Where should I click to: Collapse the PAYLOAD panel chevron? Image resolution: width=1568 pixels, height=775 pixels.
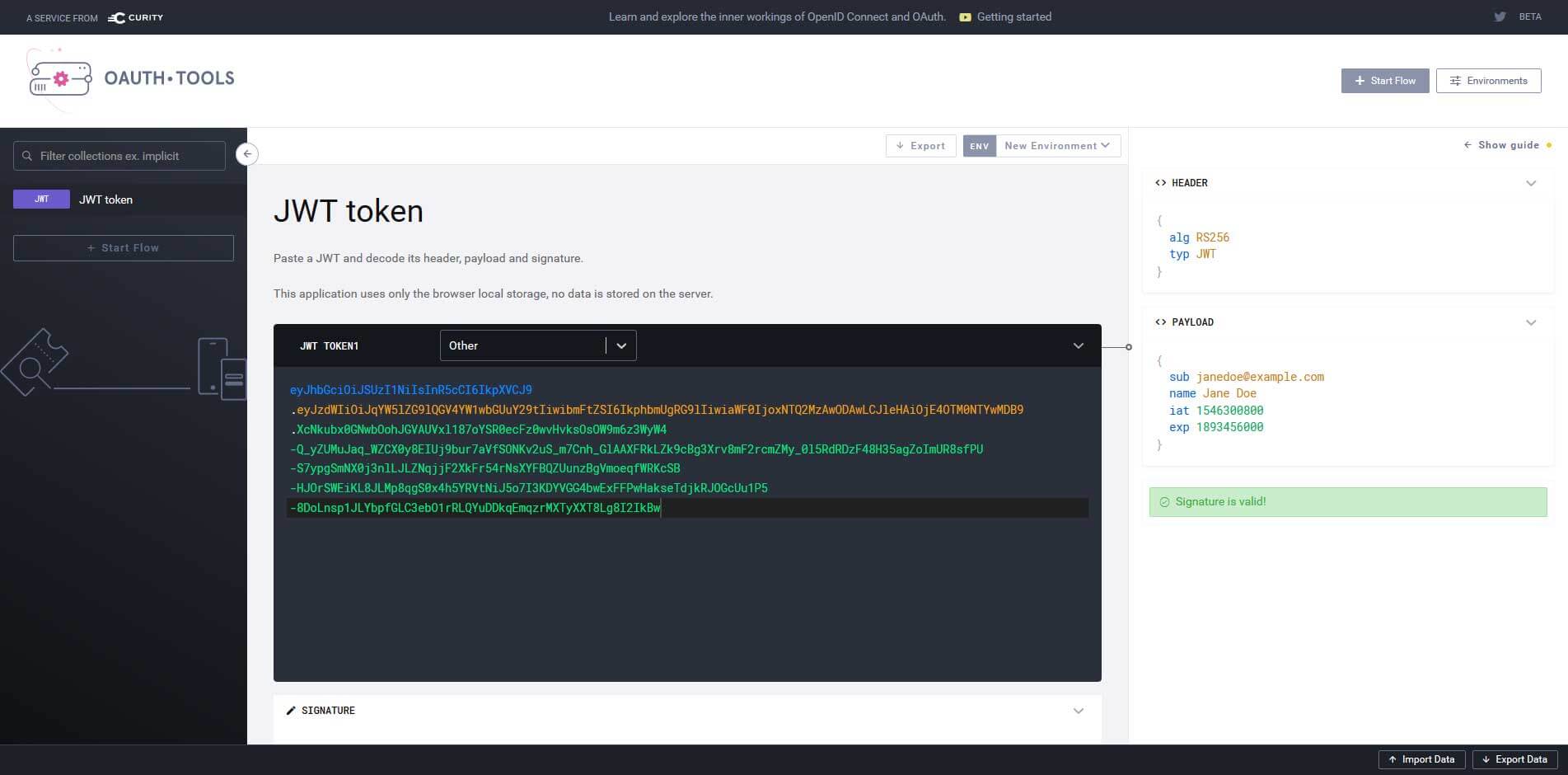[x=1530, y=322]
